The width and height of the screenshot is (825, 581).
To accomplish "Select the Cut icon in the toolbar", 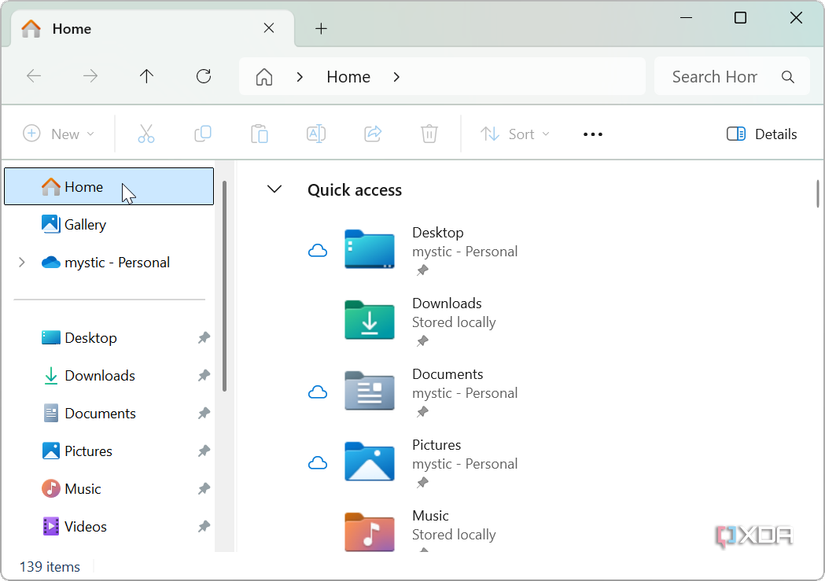I will pyautogui.click(x=146, y=133).
